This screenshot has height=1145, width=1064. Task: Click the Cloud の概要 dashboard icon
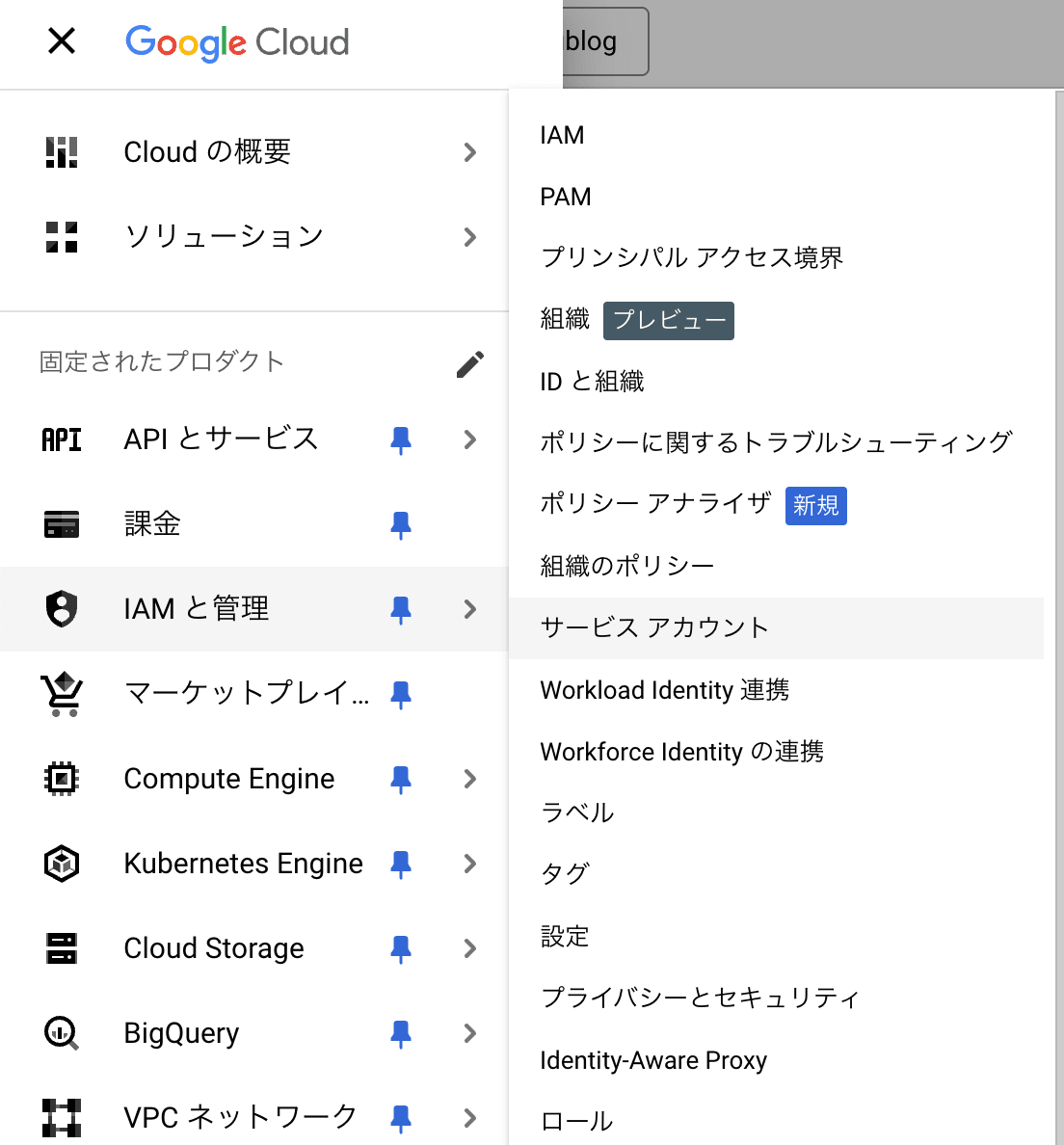tap(62, 152)
